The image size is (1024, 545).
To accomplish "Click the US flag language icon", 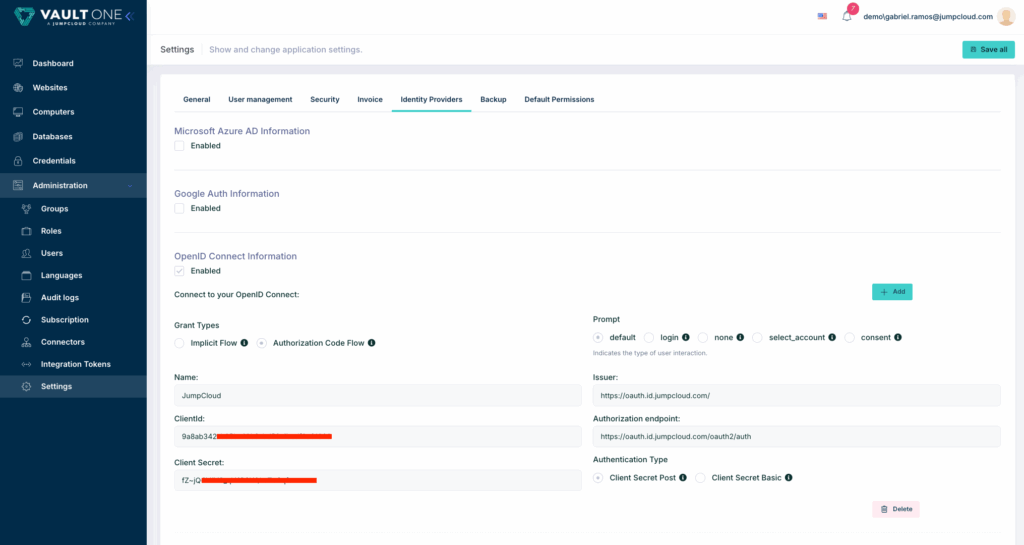I will coord(822,17).
